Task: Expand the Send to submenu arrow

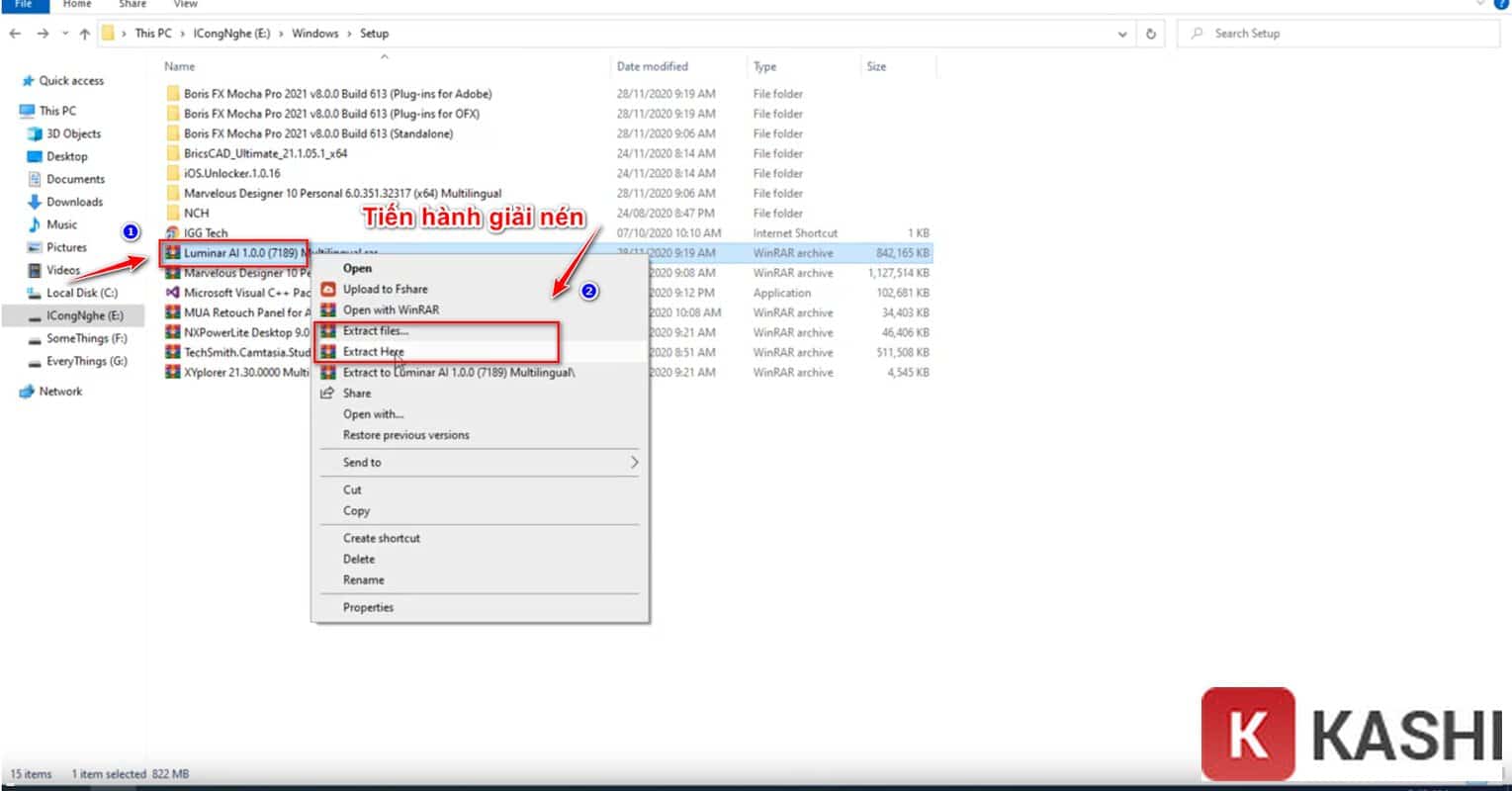Action: pos(633,463)
